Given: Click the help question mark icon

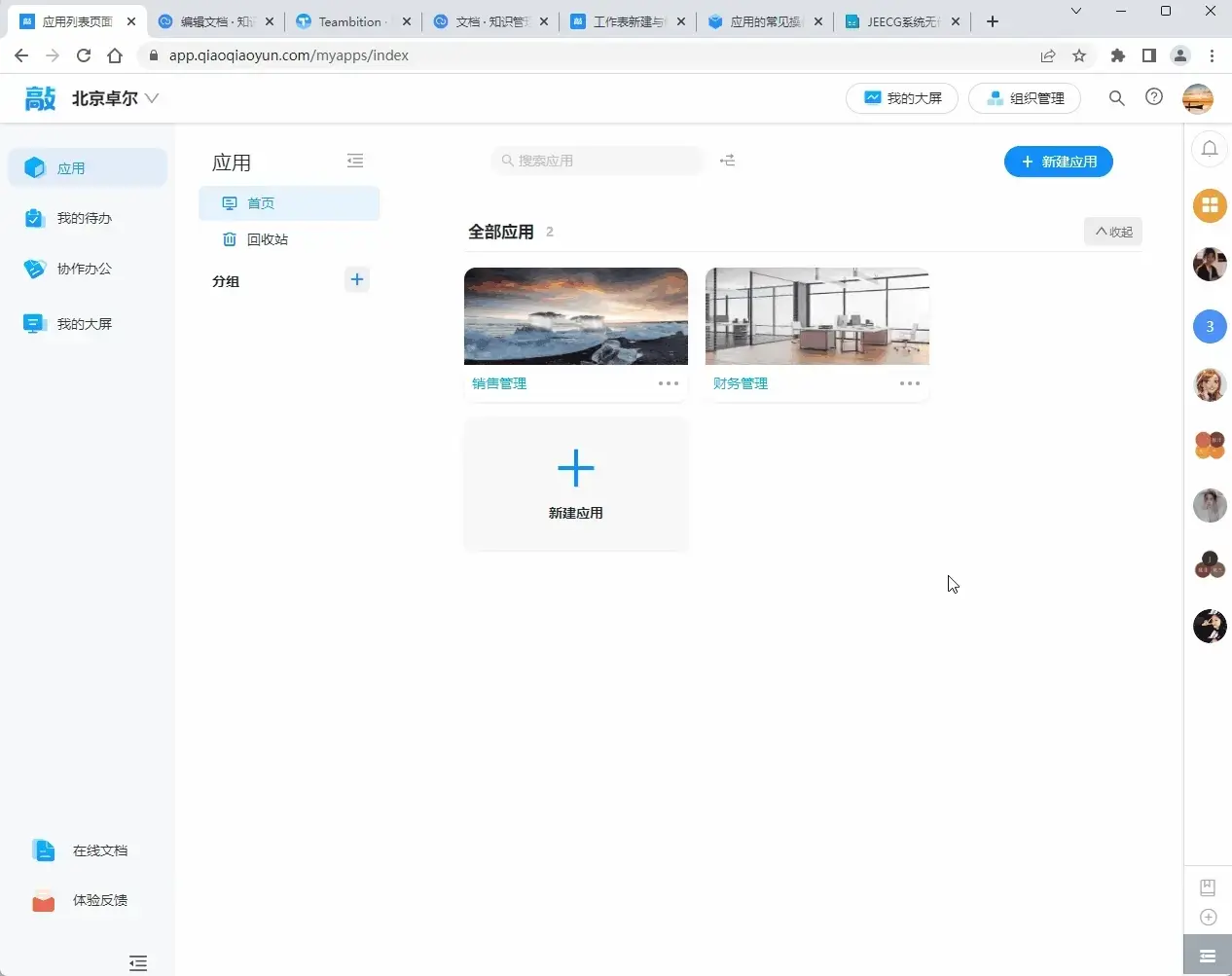Looking at the screenshot, I should (1154, 97).
